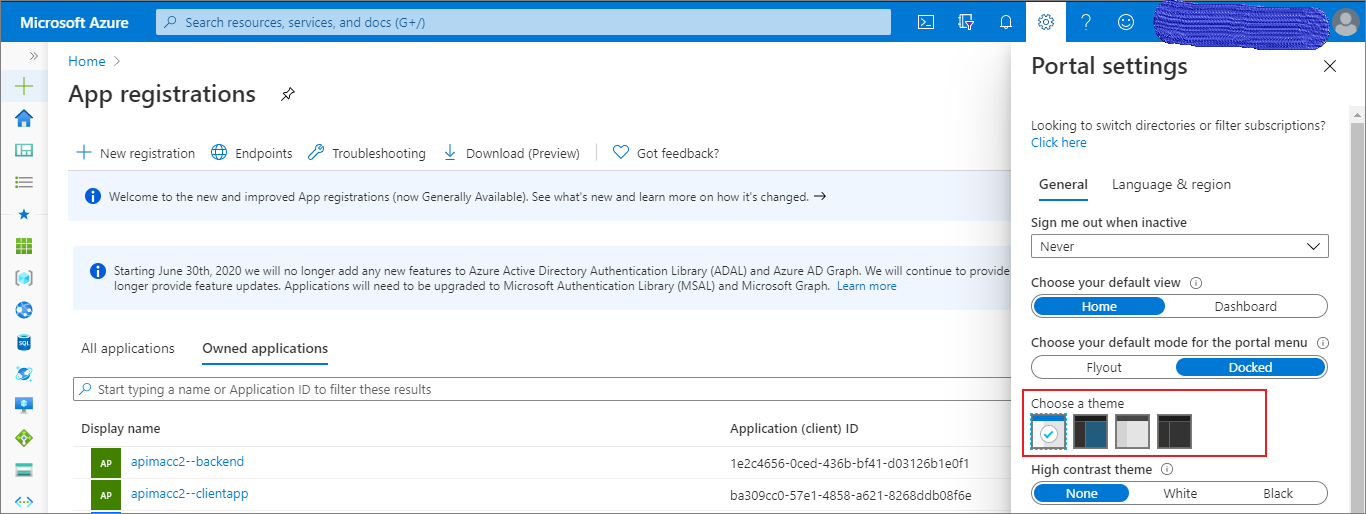Close the Portal settings panel

(x=1330, y=66)
